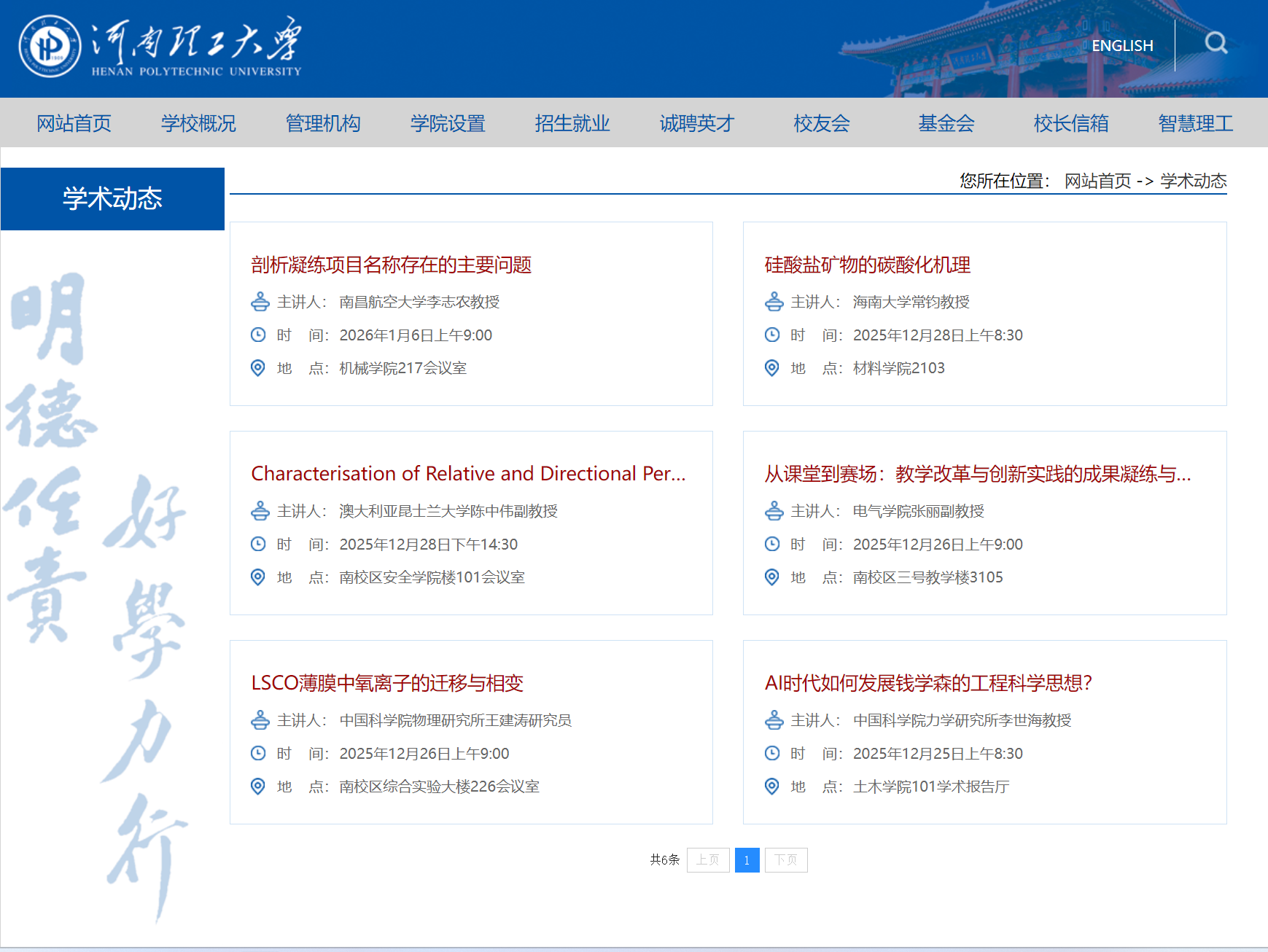Go to 招生就业 in the nav bar

pos(572,123)
